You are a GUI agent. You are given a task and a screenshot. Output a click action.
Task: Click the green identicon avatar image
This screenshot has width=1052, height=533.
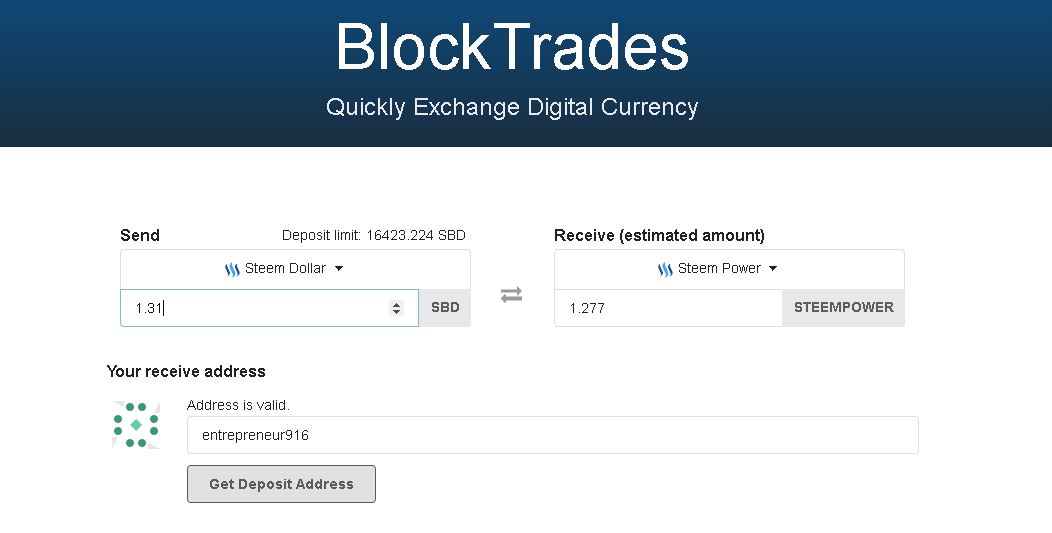coord(136,425)
